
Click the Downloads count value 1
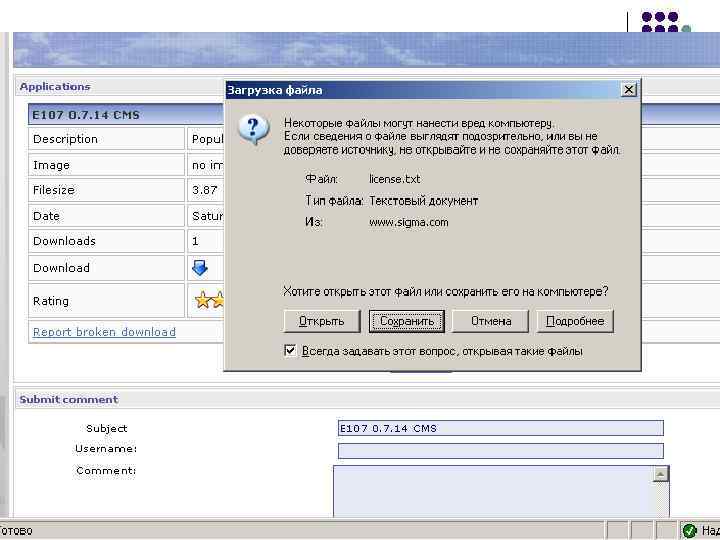[x=195, y=241]
